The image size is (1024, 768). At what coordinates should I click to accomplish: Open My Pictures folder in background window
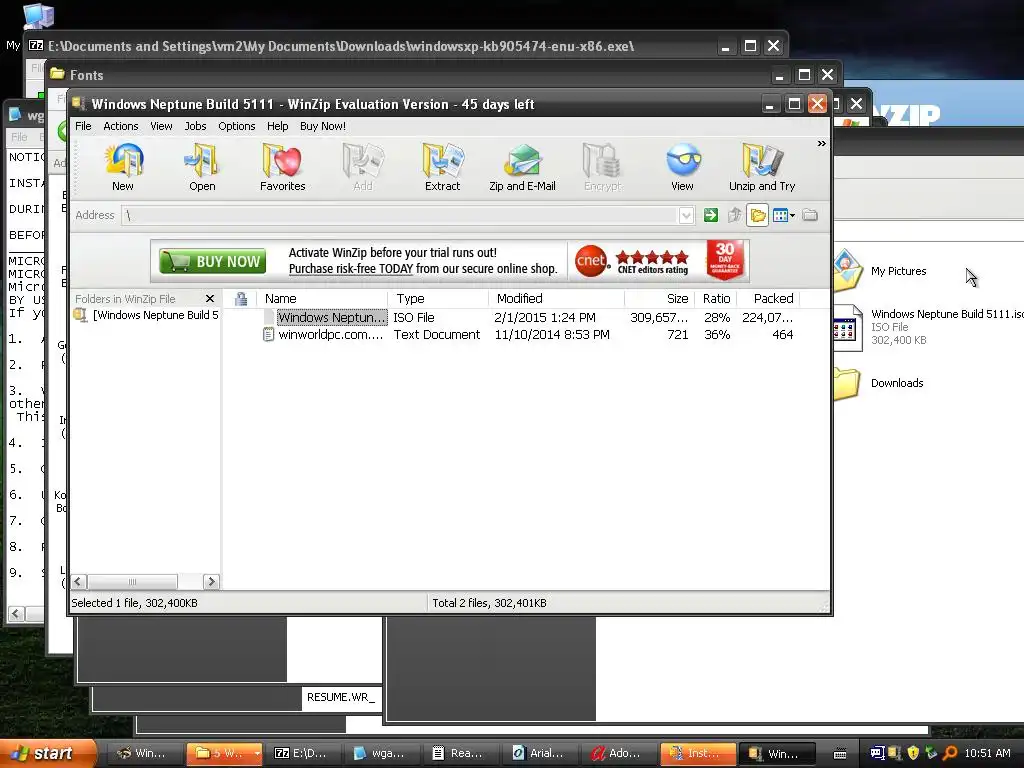[880, 270]
